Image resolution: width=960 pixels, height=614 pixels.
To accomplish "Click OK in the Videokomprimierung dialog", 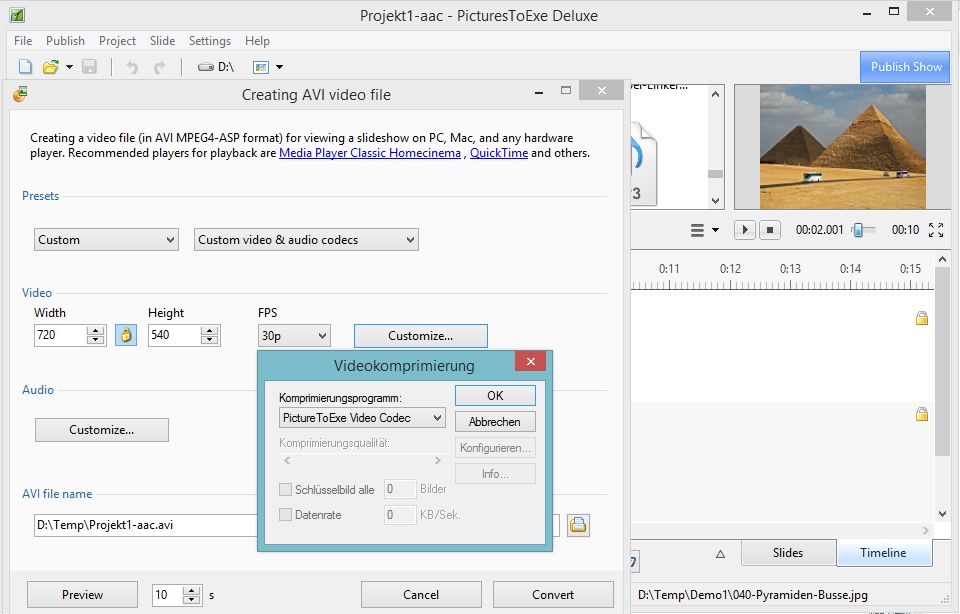I will (495, 395).
